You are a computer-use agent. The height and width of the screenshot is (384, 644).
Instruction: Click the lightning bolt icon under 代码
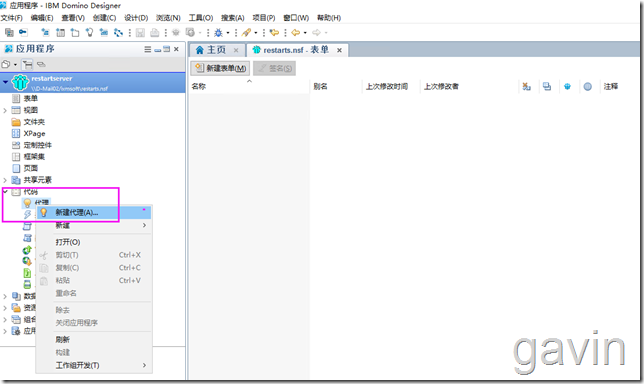28,214
